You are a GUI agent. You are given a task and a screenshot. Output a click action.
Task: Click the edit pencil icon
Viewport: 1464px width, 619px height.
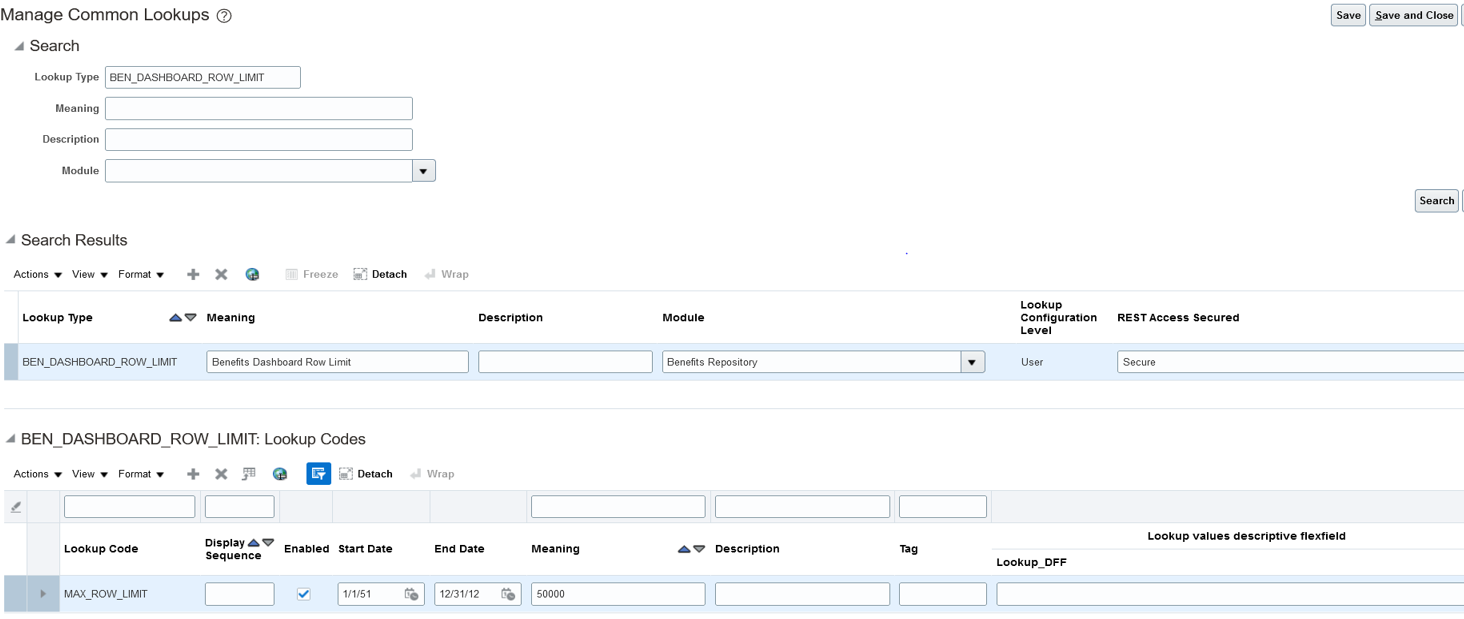point(14,506)
